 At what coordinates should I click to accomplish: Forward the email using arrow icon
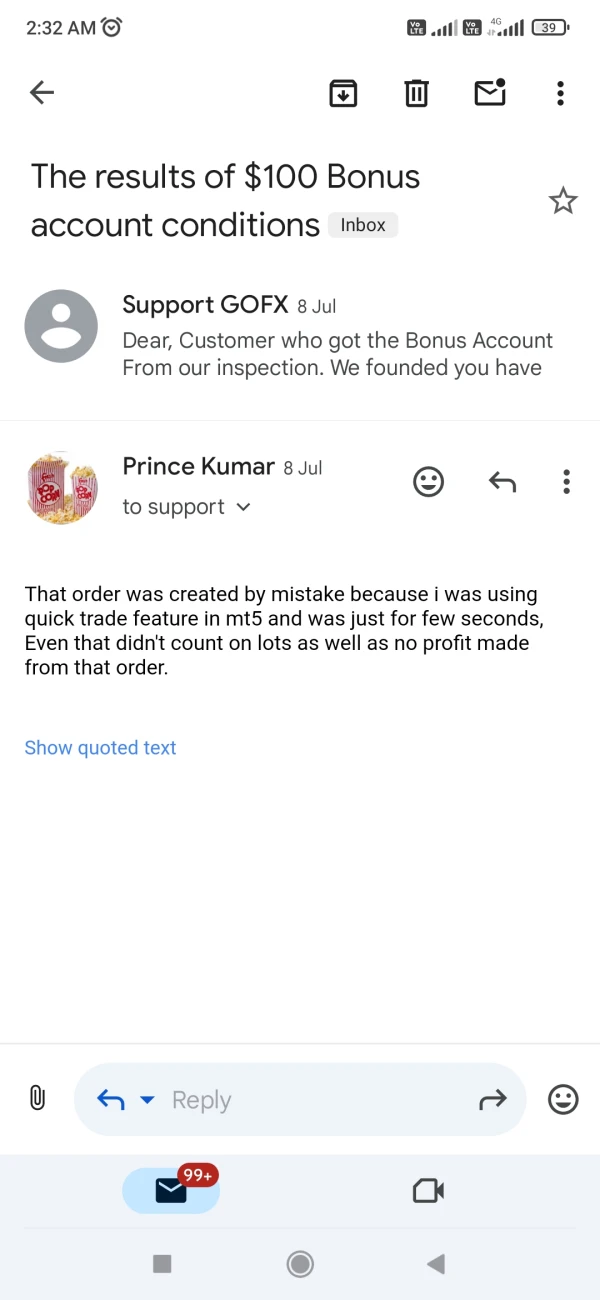[x=493, y=1100]
